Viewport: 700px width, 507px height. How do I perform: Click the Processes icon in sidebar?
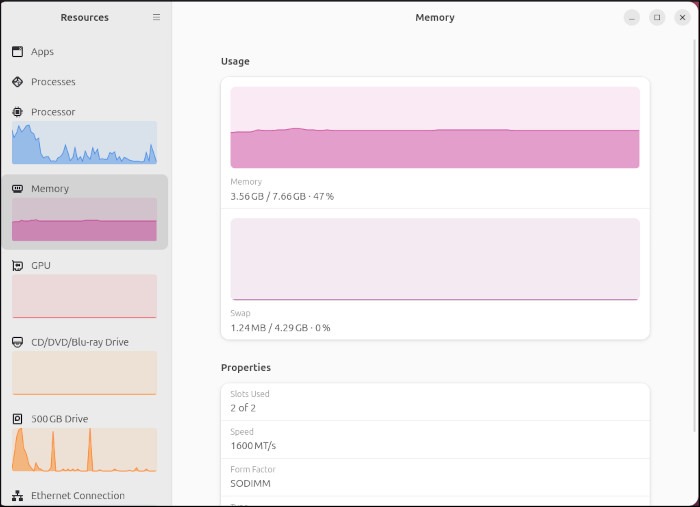pyautogui.click(x=18, y=82)
